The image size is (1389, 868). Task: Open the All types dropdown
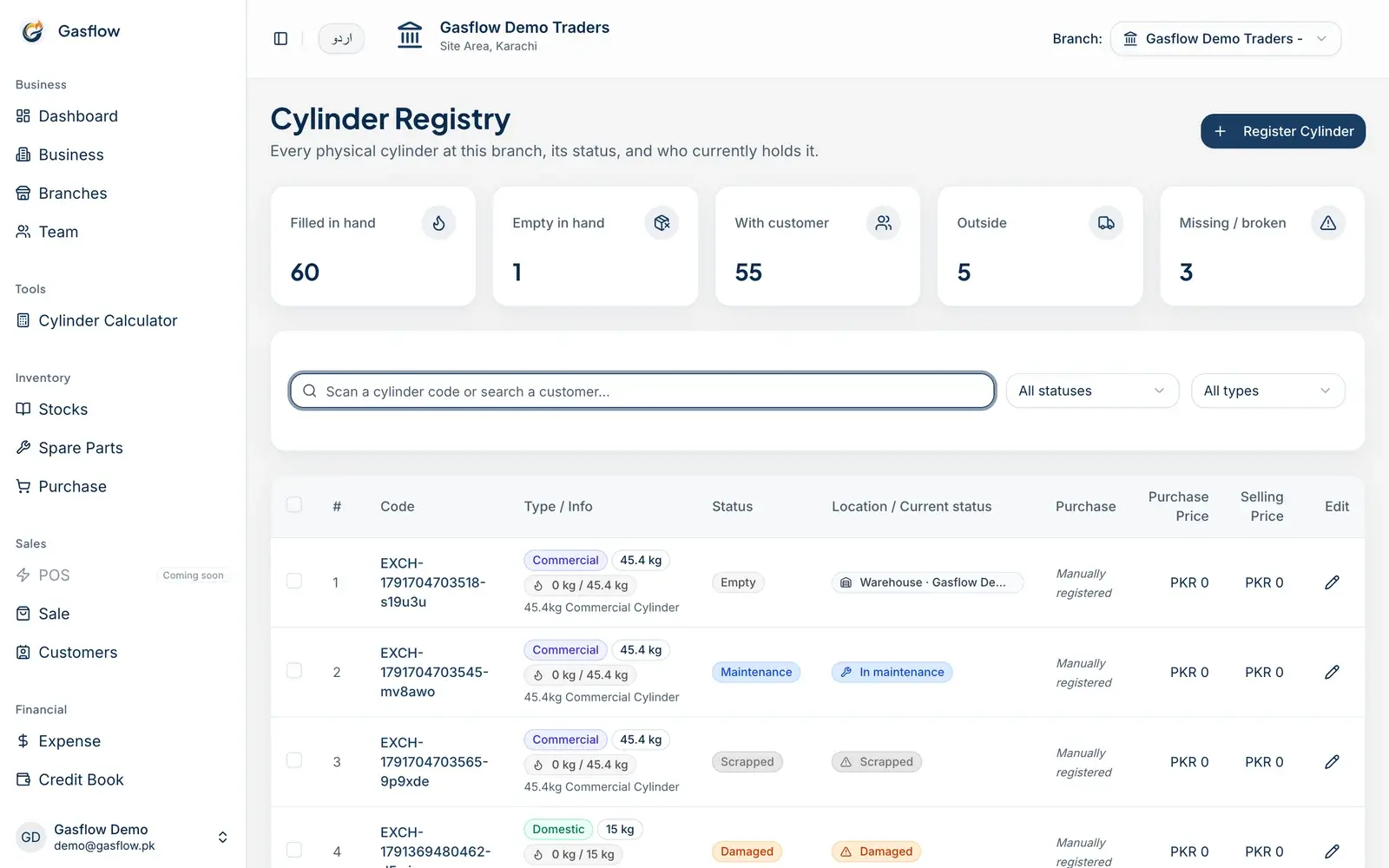(1267, 391)
